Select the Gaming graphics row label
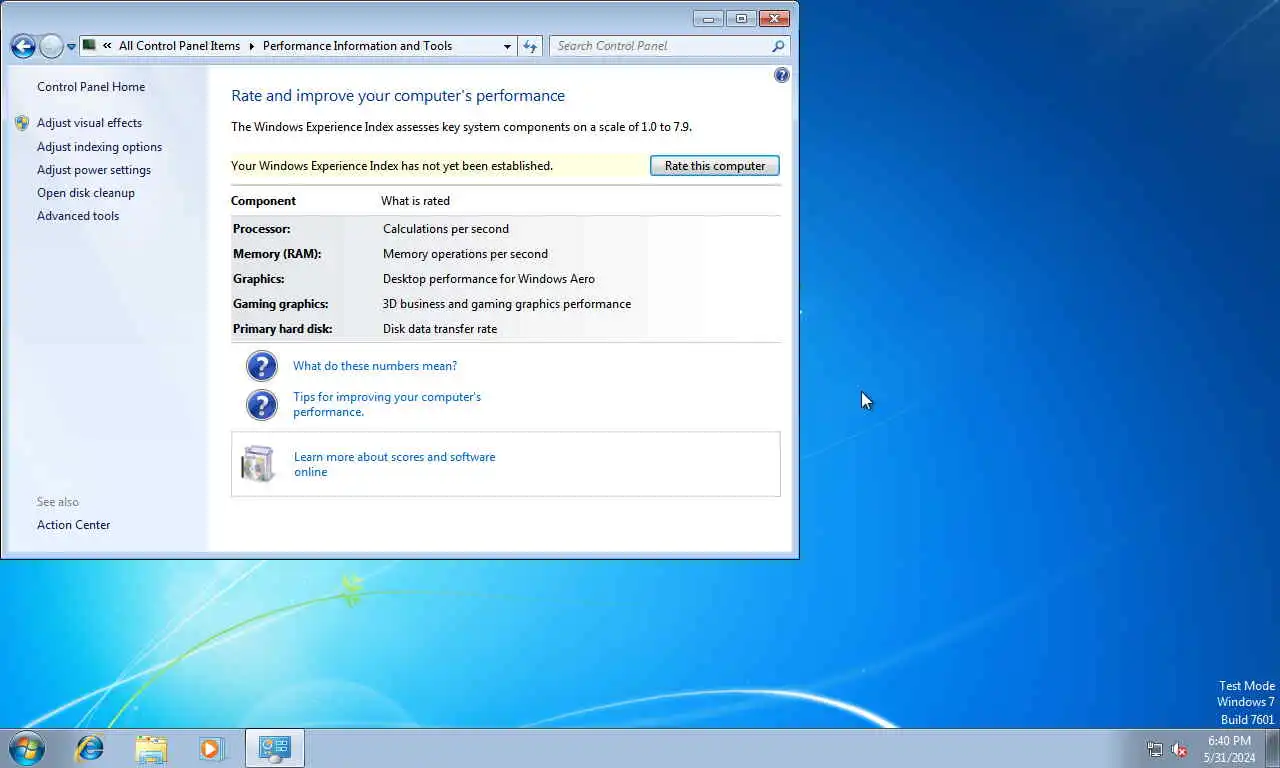Image resolution: width=1280 pixels, height=768 pixels. point(281,304)
